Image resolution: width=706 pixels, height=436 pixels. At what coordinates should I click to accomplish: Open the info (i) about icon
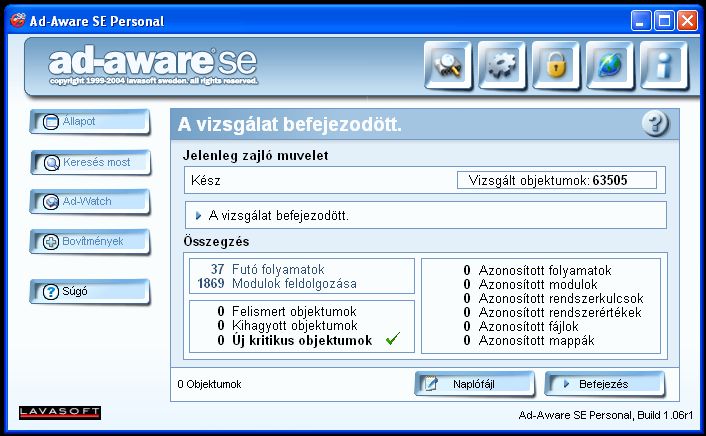click(x=664, y=65)
